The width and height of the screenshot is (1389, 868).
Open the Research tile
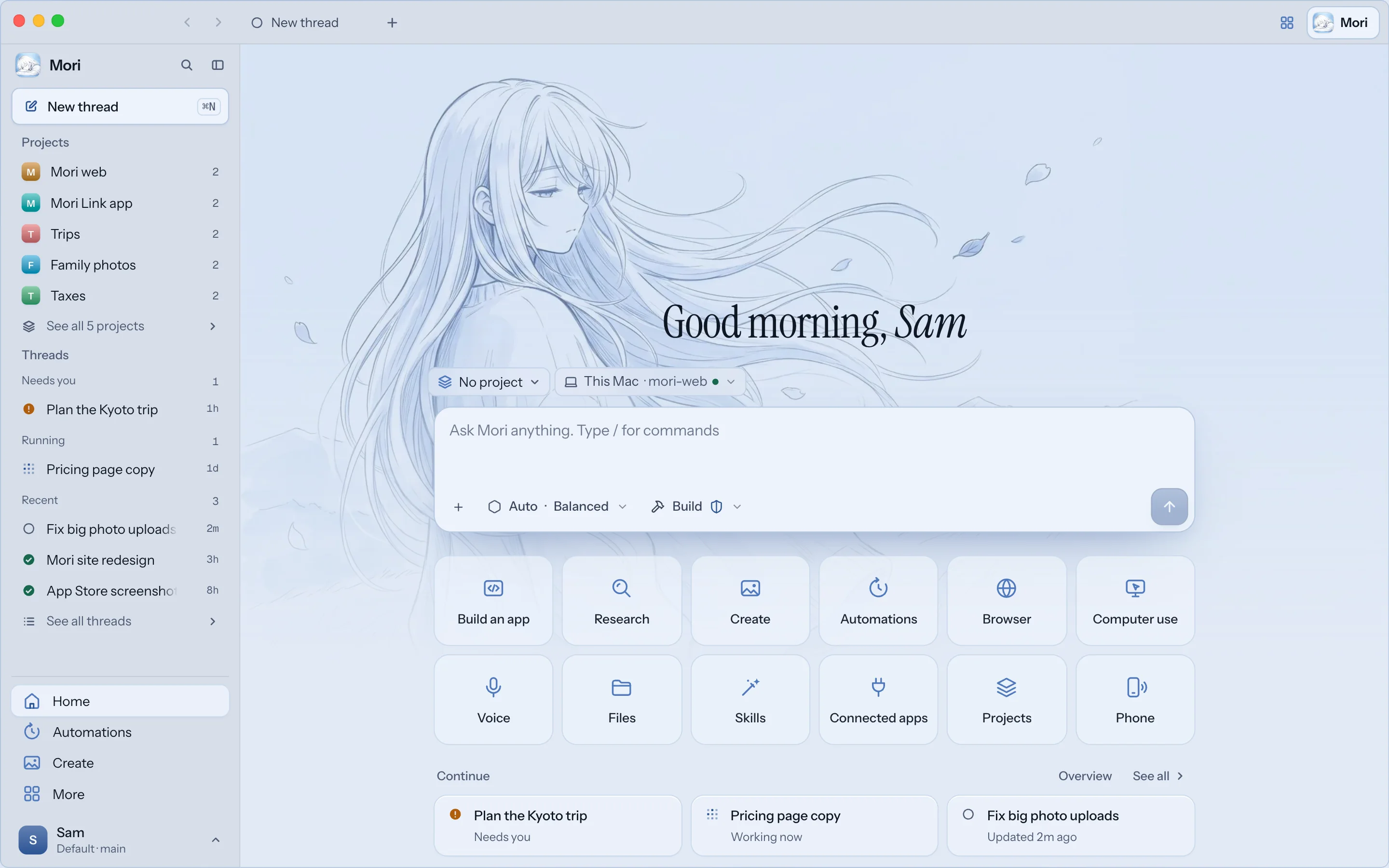click(622, 600)
